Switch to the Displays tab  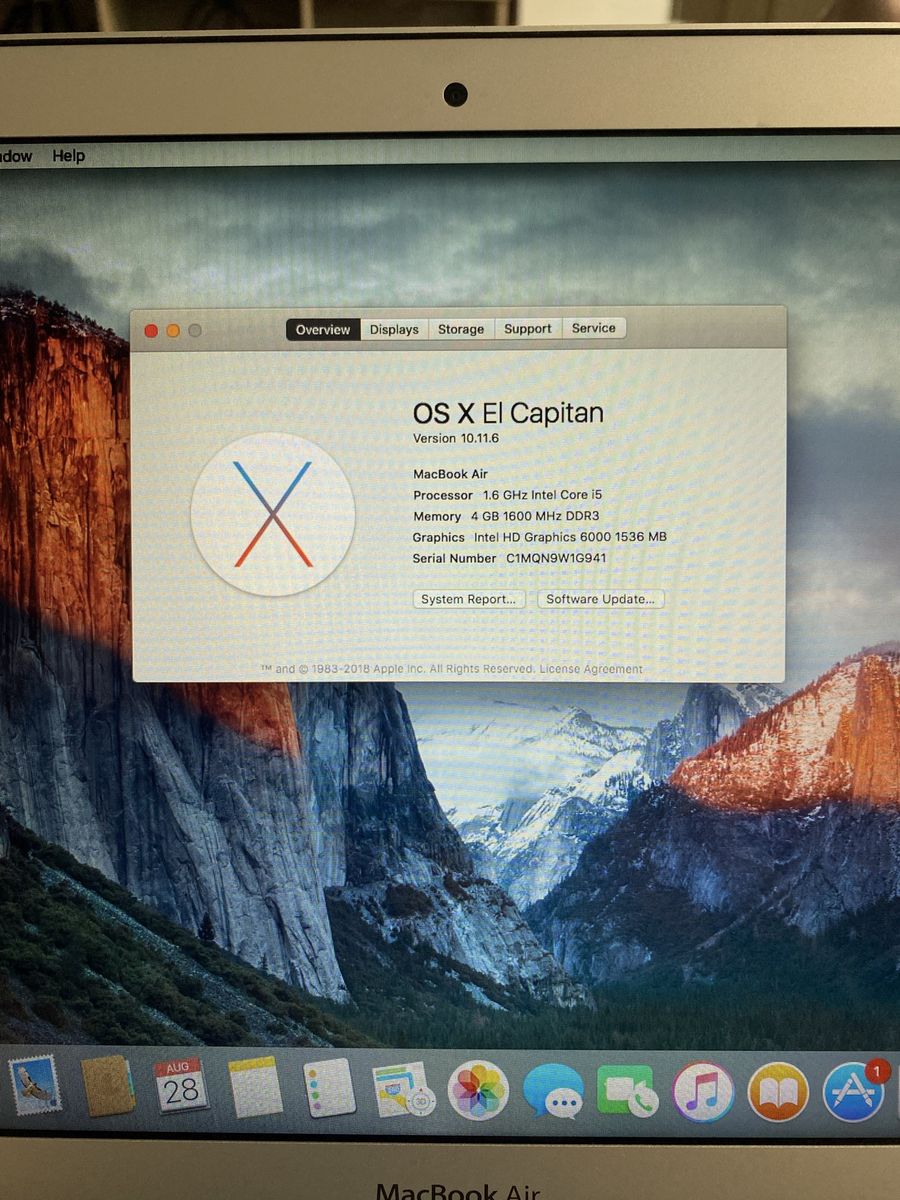coord(394,329)
